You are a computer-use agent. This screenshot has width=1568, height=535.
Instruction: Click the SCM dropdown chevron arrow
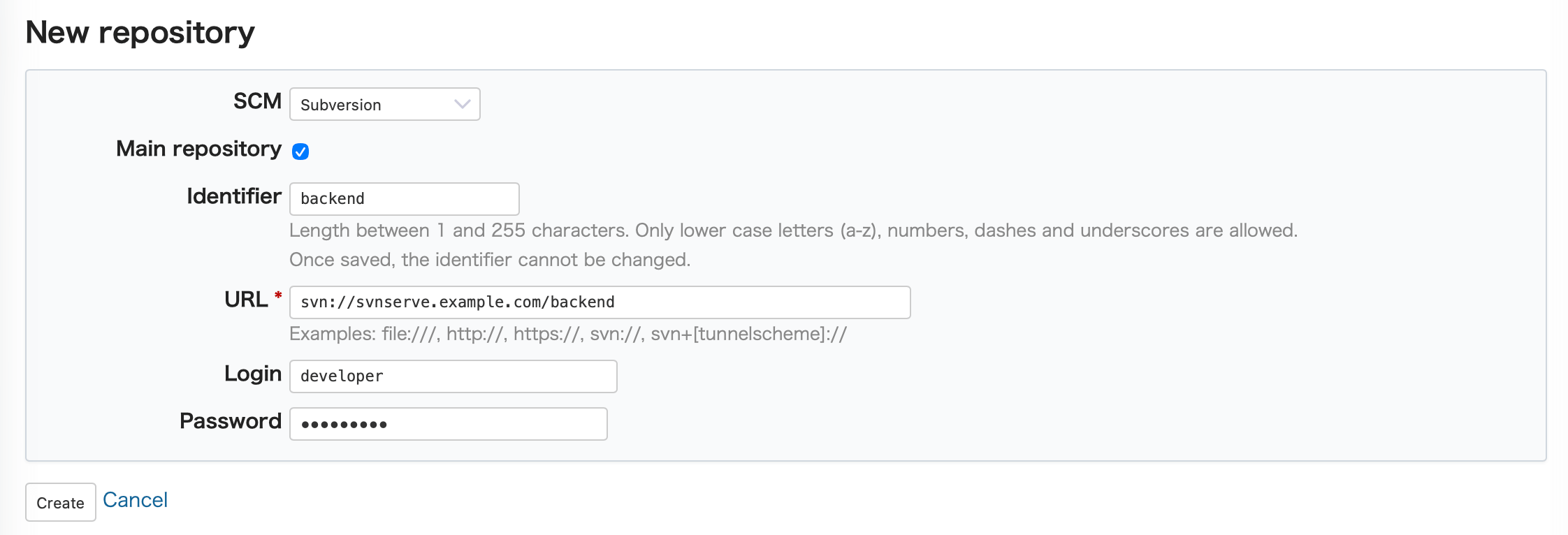[x=461, y=104]
